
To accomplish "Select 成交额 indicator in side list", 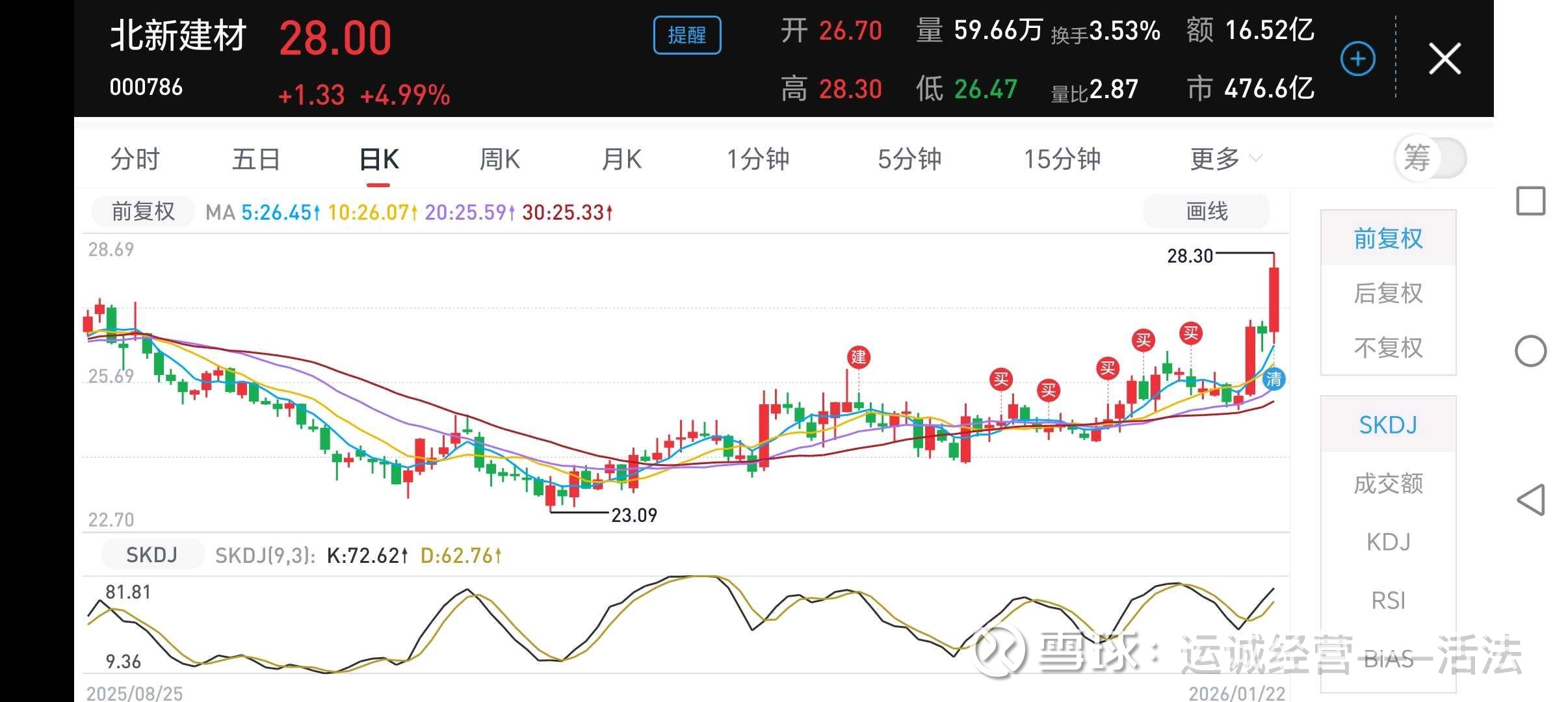I will click(x=1388, y=484).
